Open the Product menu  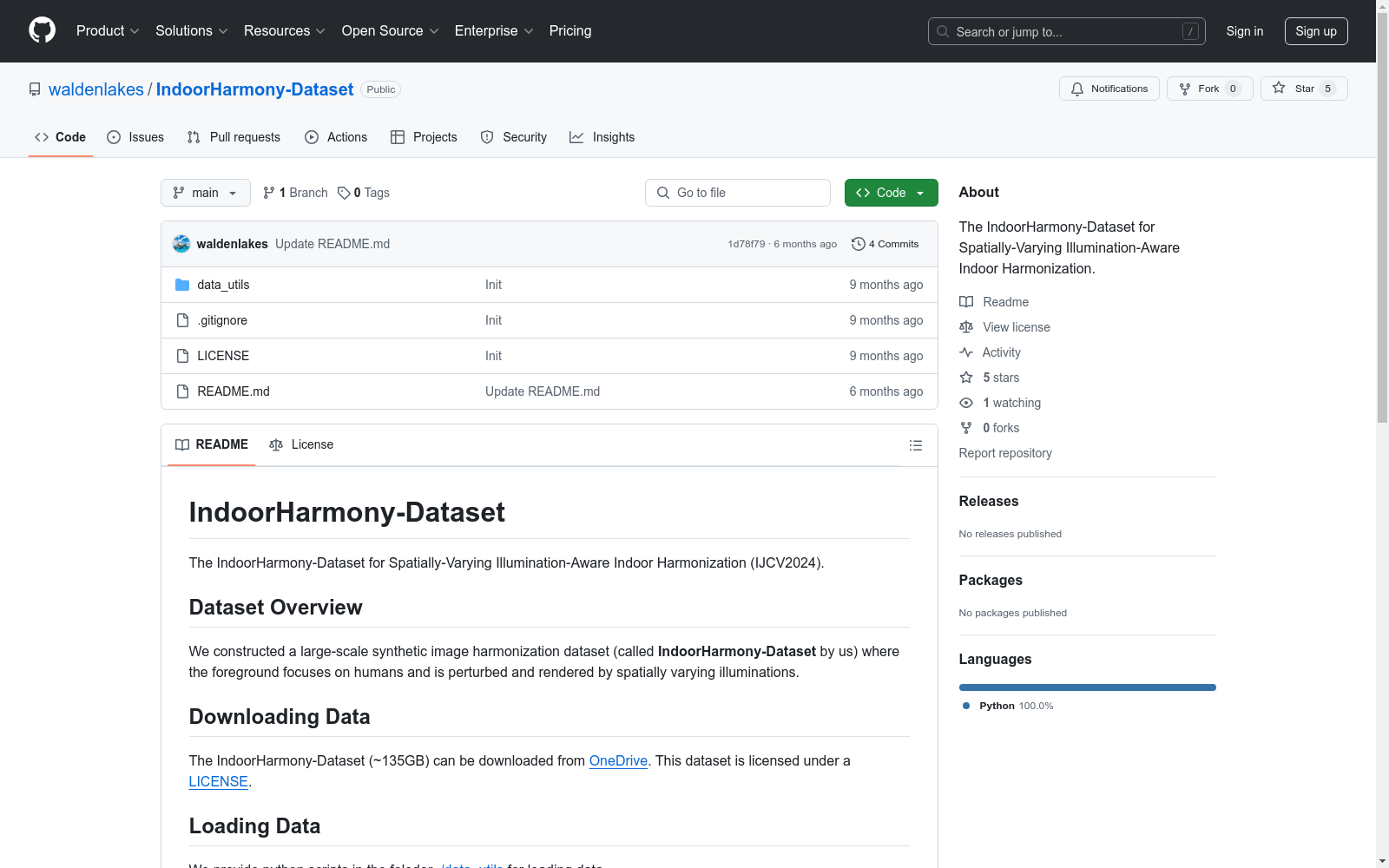pos(108,30)
